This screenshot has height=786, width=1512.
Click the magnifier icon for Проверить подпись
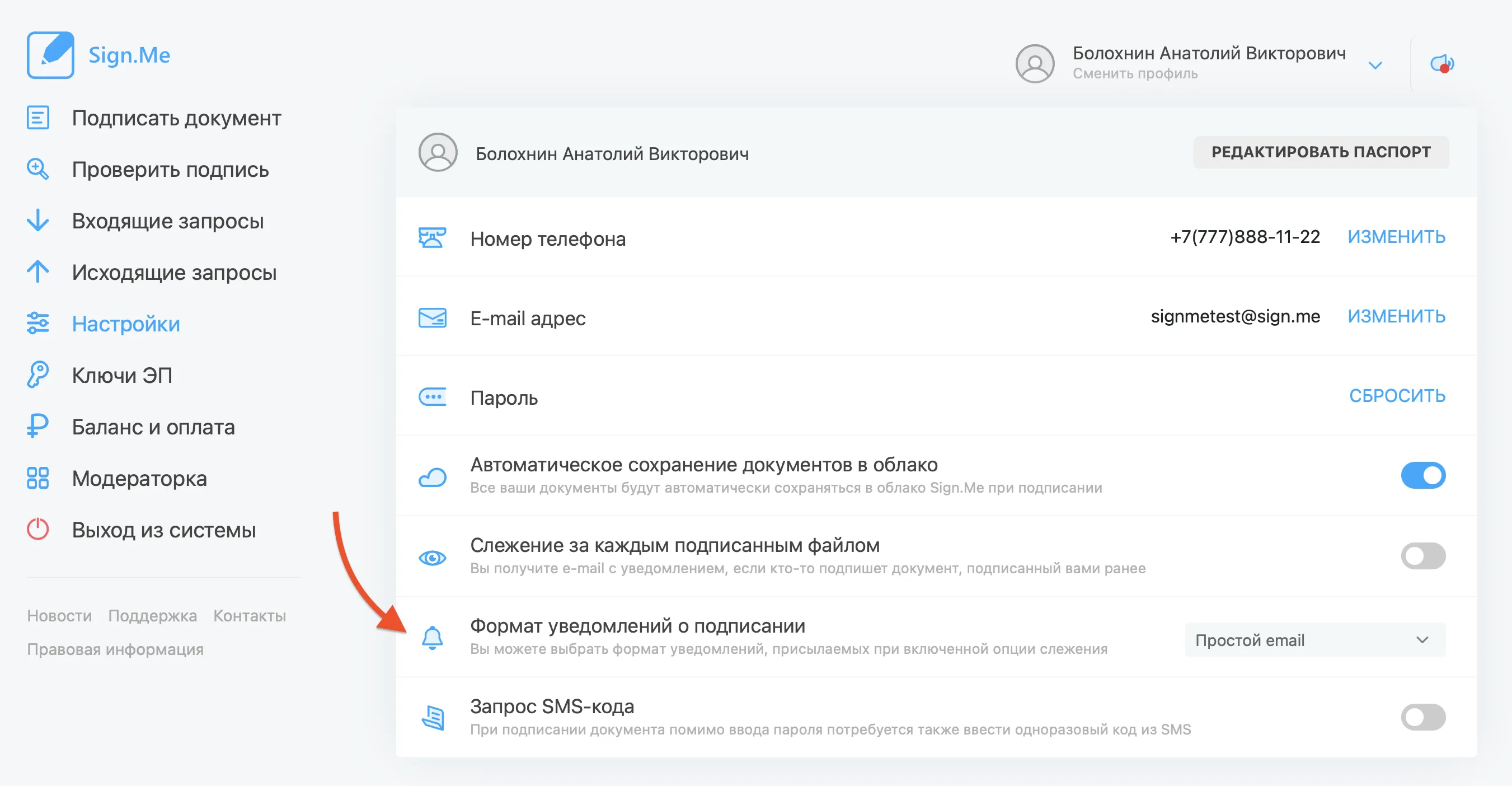point(38,169)
